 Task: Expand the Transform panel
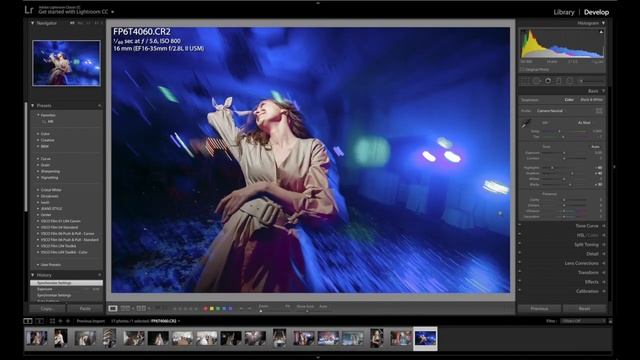[x=604, y=273]
